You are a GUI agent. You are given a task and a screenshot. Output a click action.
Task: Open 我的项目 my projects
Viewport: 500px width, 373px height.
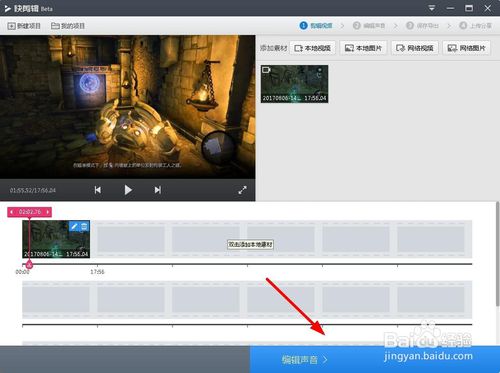coord(68,26)
